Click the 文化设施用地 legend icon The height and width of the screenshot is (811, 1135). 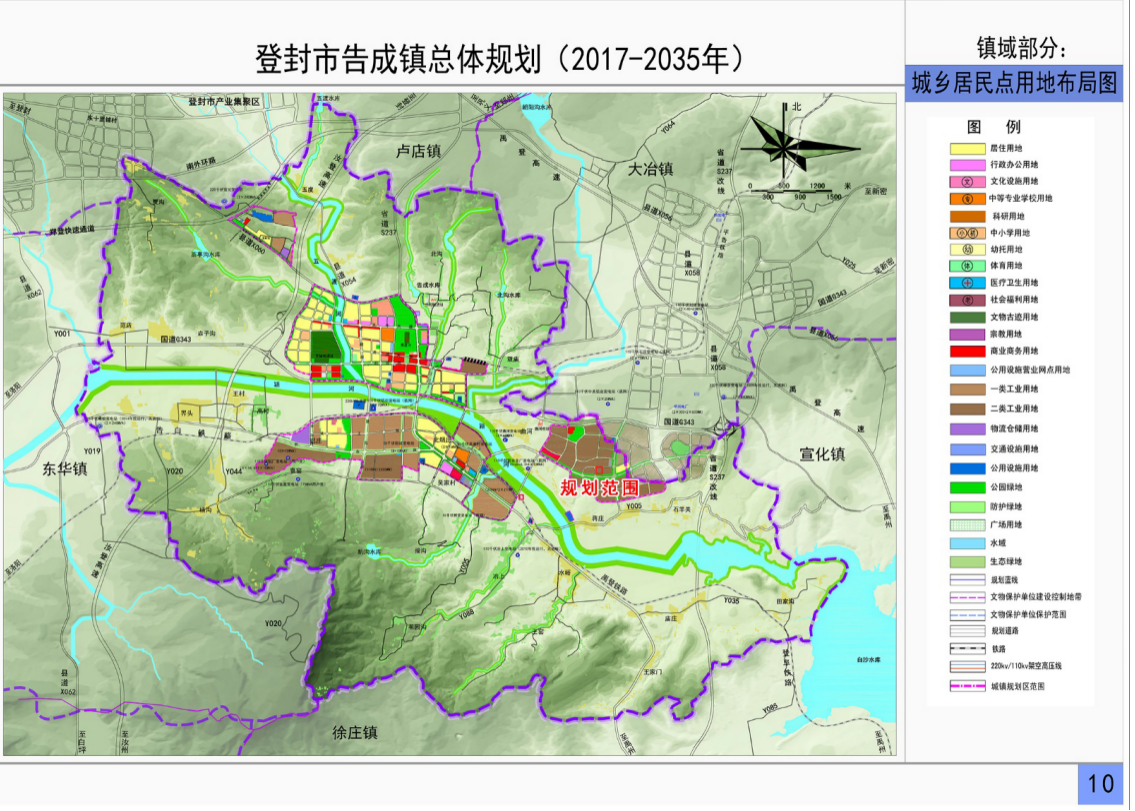967,182
